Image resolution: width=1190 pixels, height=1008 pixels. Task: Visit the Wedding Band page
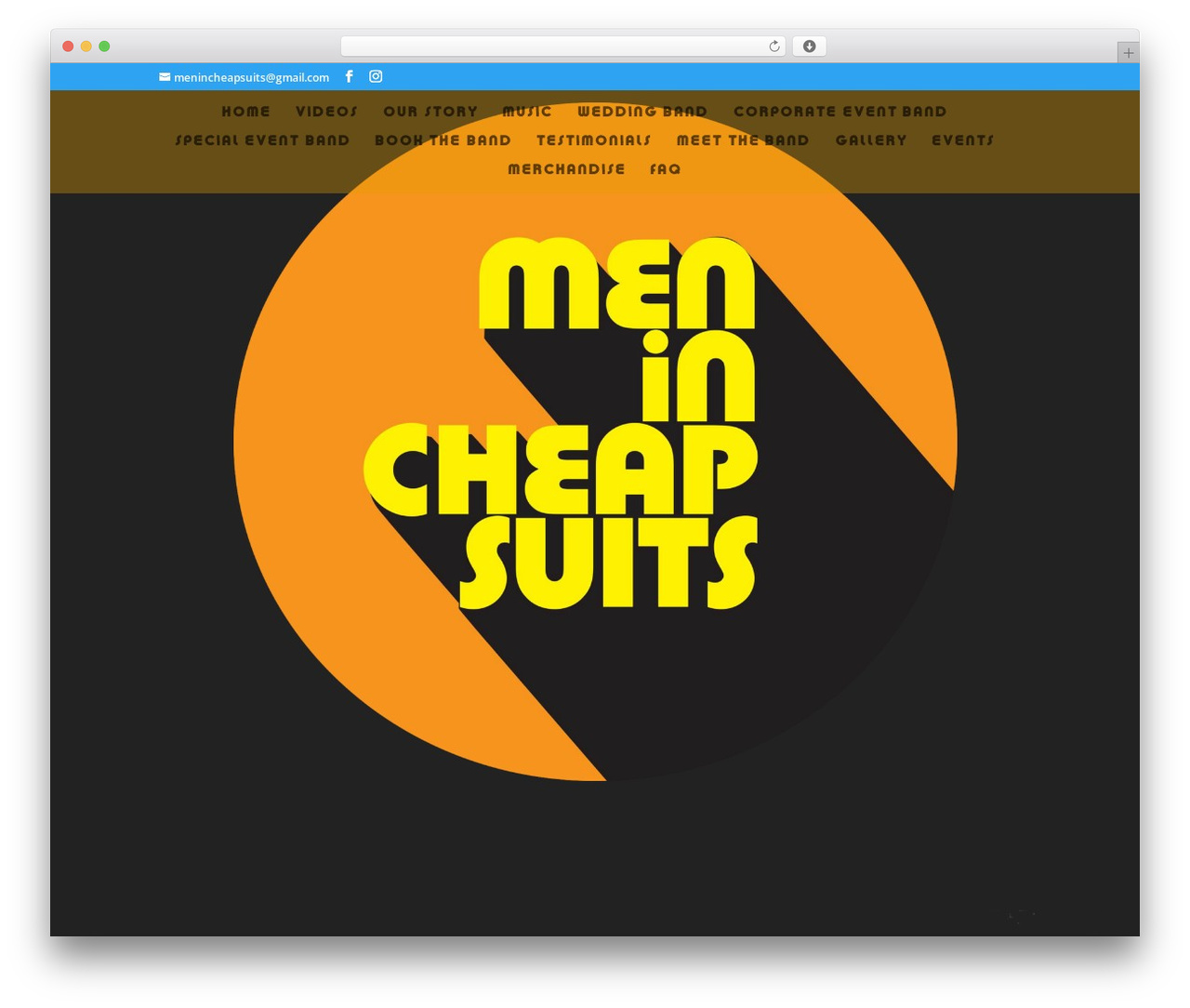(642, 112)
